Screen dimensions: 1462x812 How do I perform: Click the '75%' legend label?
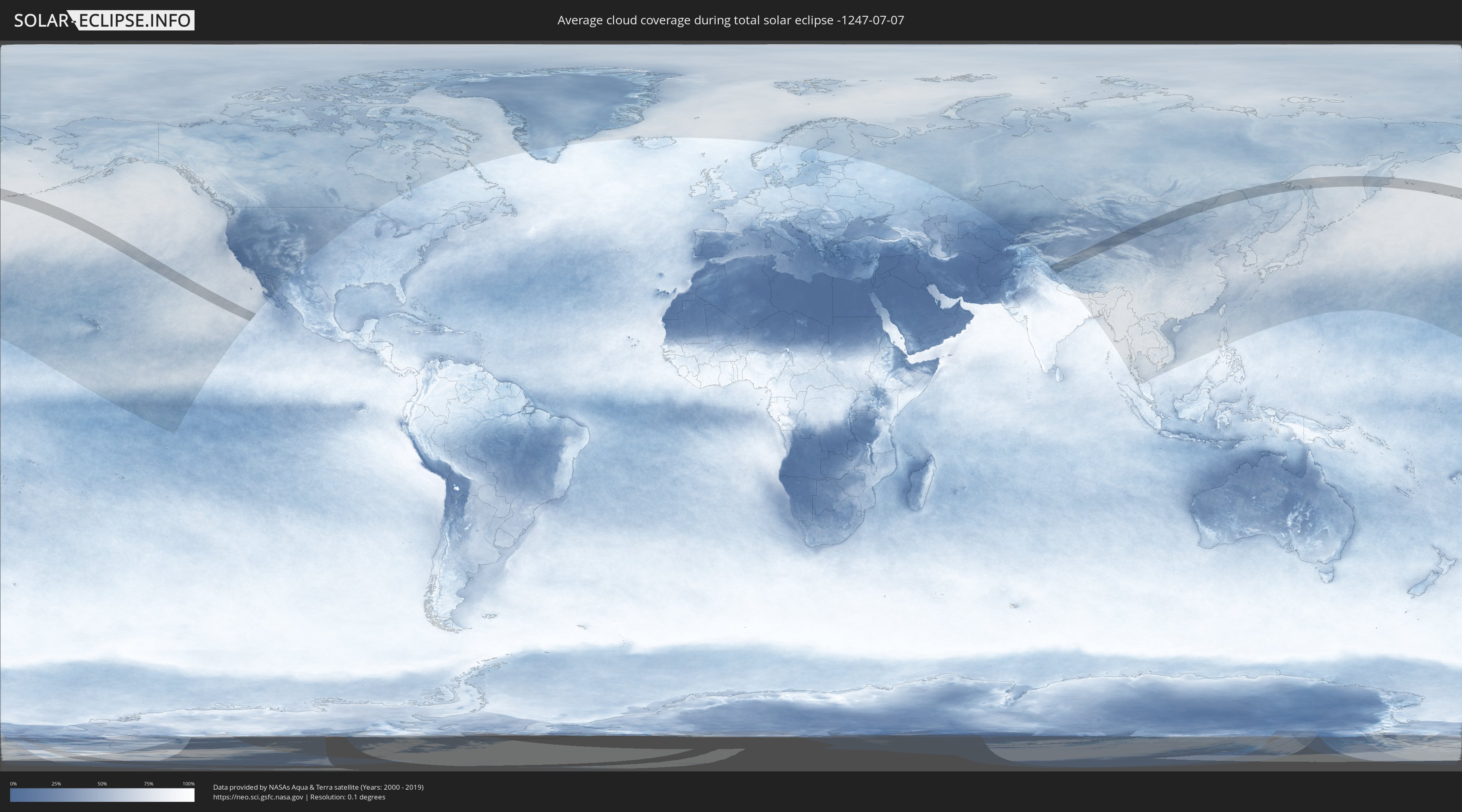[148, 784]
